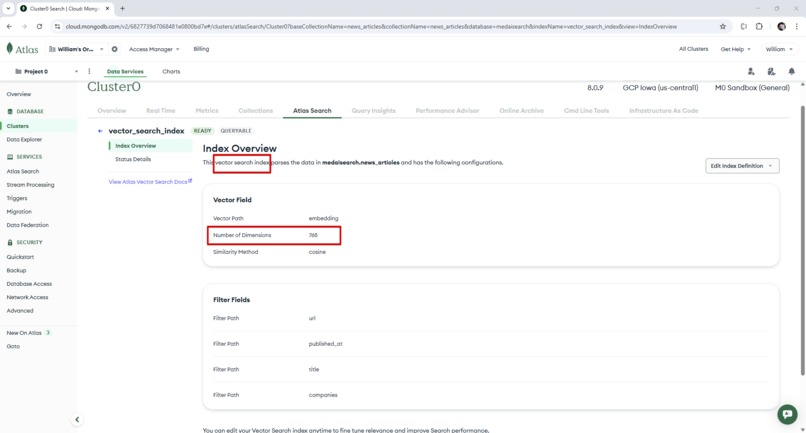Open Cmd Line Tools tab
The width and height of the screenshot is (806, 433).
pos(586,111)
